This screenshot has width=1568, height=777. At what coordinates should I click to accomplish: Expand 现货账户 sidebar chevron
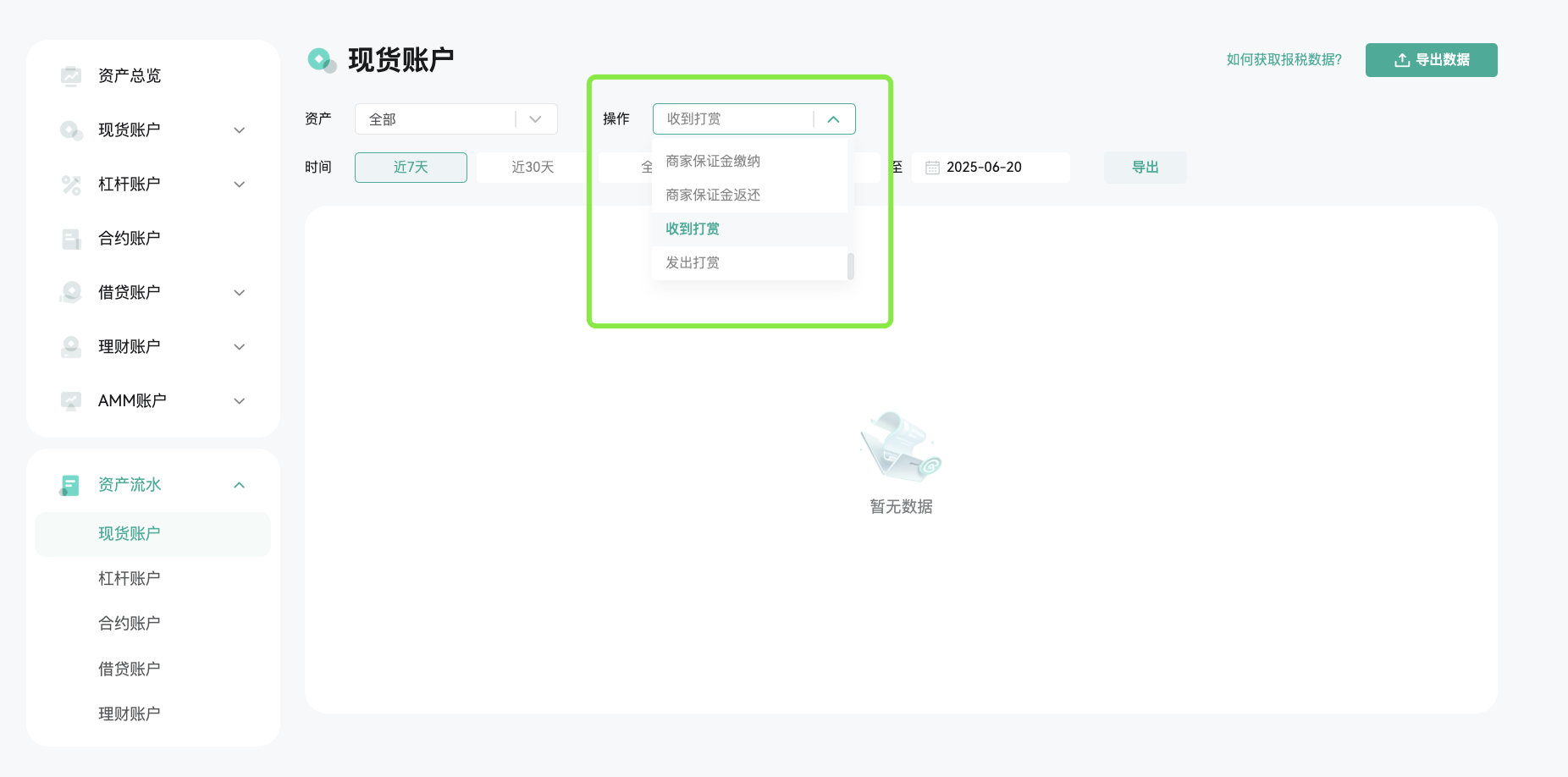pos(240,130)
